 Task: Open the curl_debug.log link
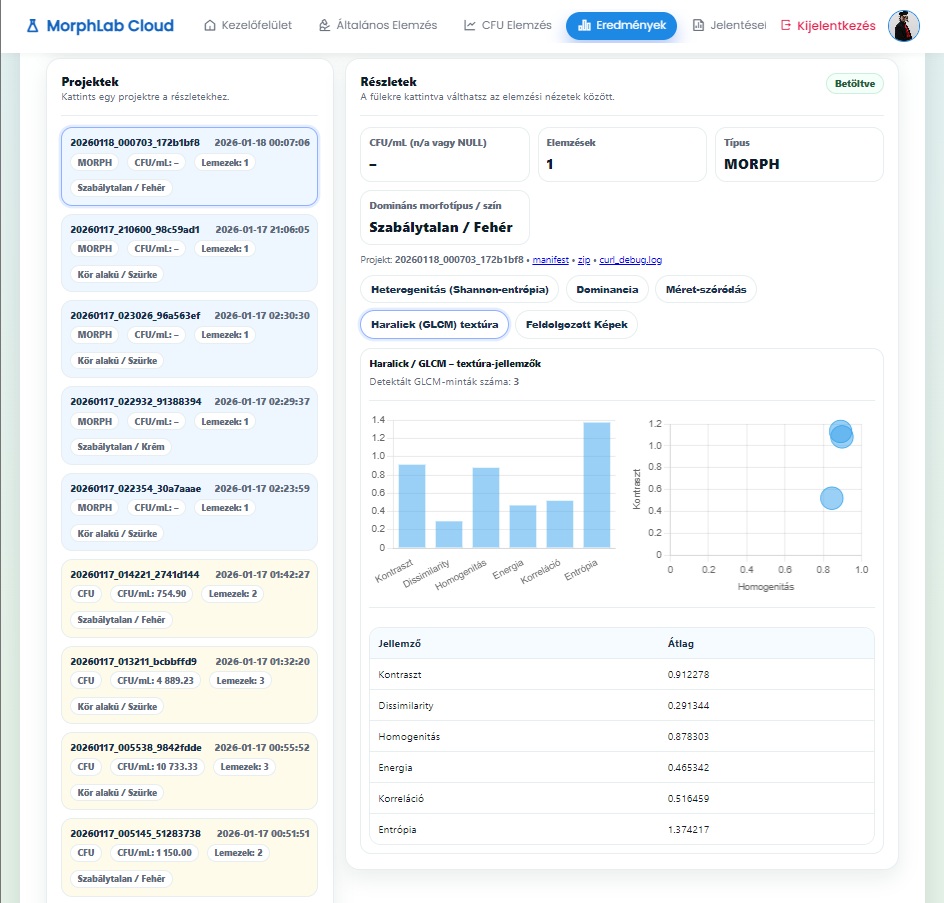click(630, 259)
